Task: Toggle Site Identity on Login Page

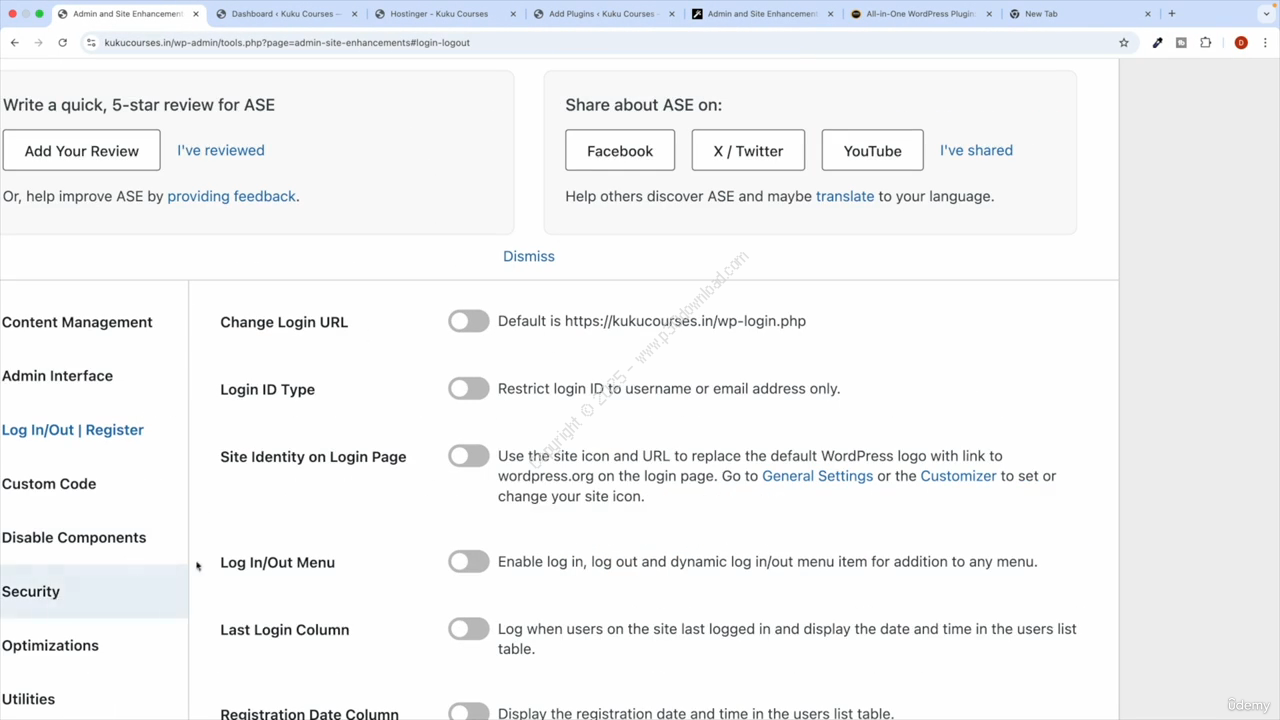Action: tap(468, 456)
